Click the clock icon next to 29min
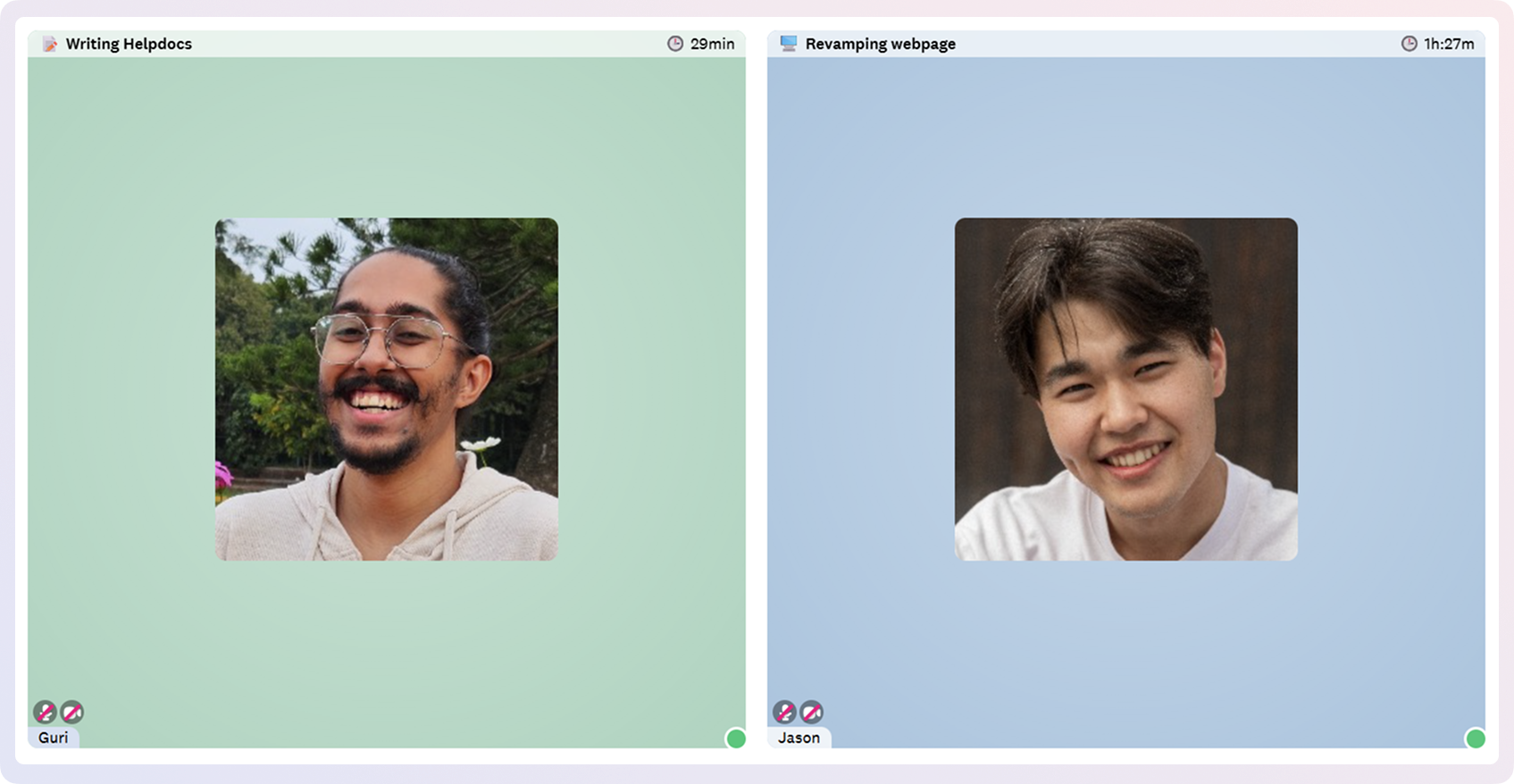The height and width of the screenshot is (784, 1514). 675,44
